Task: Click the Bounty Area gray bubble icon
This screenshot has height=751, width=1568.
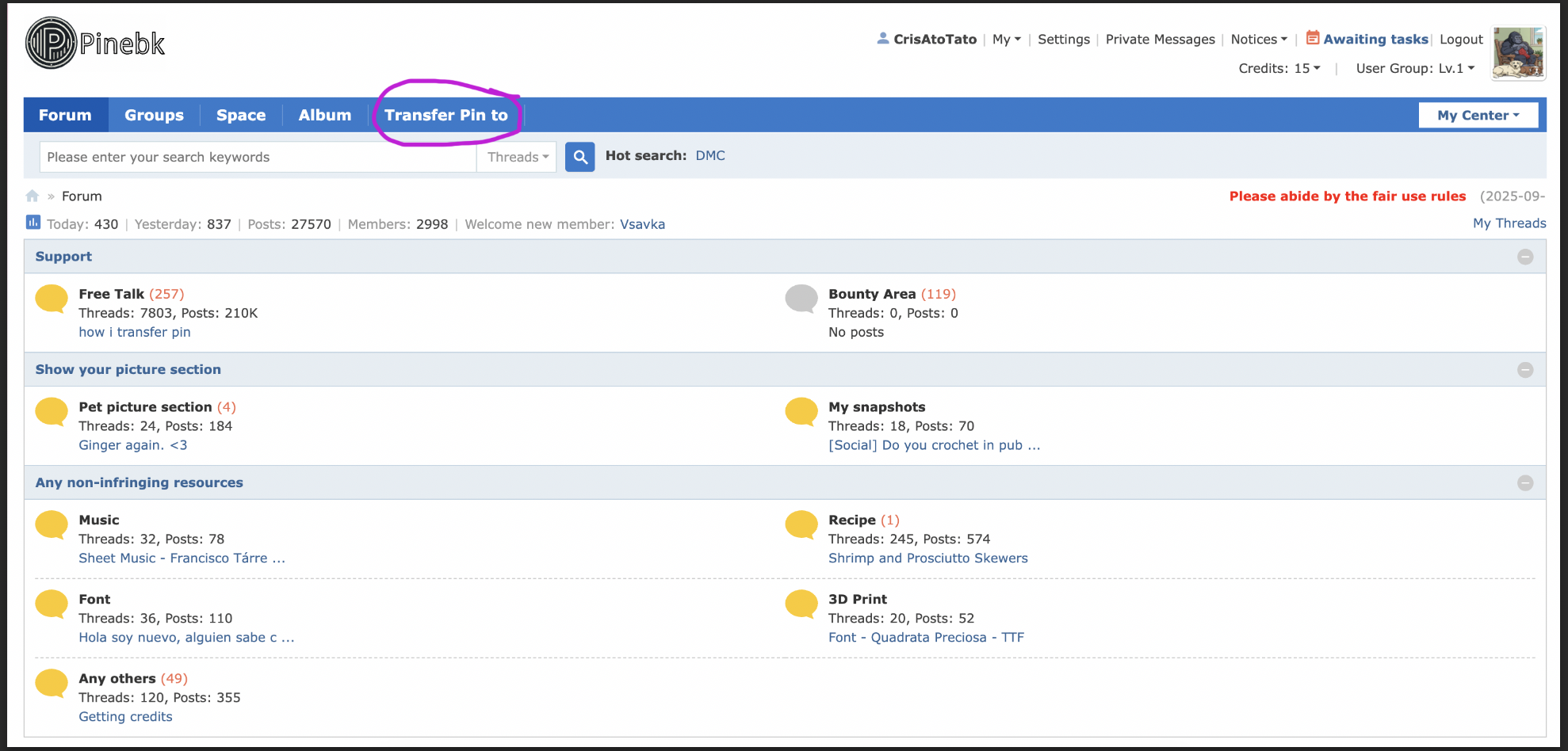Action: click(801, 299)
